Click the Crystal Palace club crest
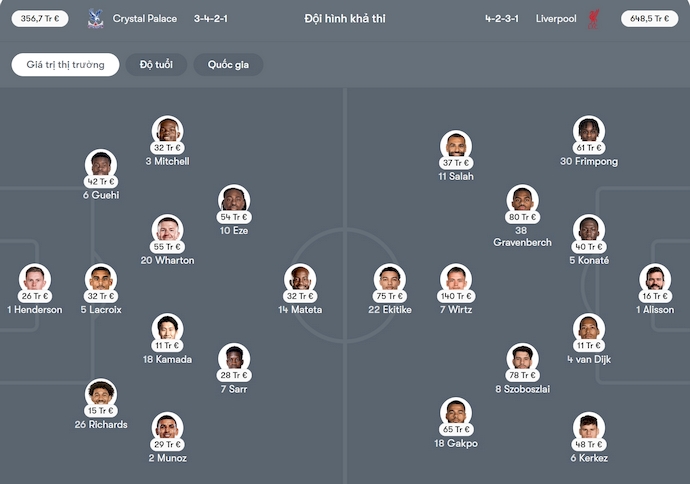This screenshot has height=484, width=690. [x=96, y=19]
